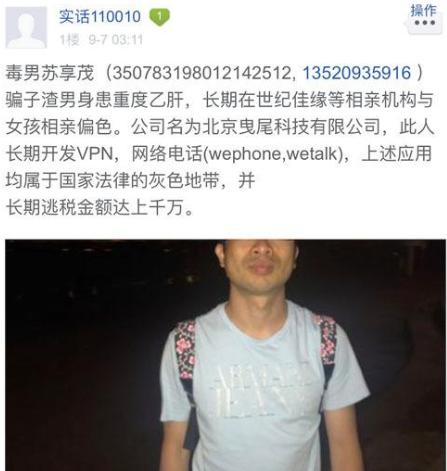Screen dimensions: 447x471
Task: Tap the 相亲机构 wording in the post
Action: pos(380,100)
